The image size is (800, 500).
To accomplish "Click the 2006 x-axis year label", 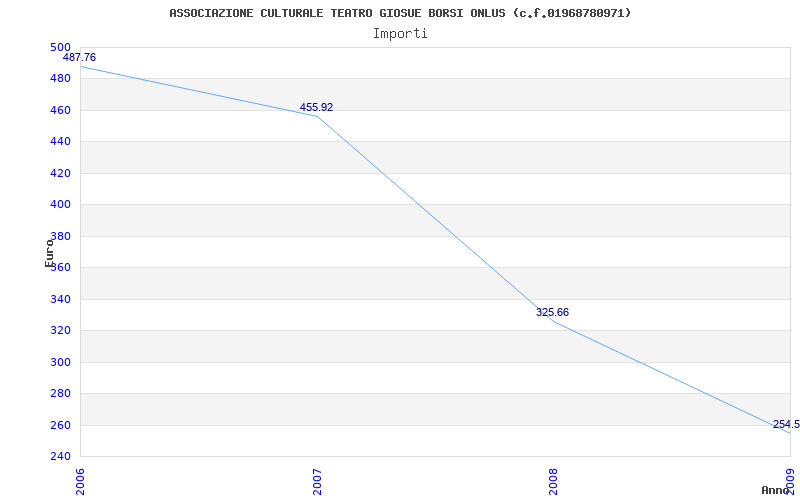I will click(x=80, y=482).
